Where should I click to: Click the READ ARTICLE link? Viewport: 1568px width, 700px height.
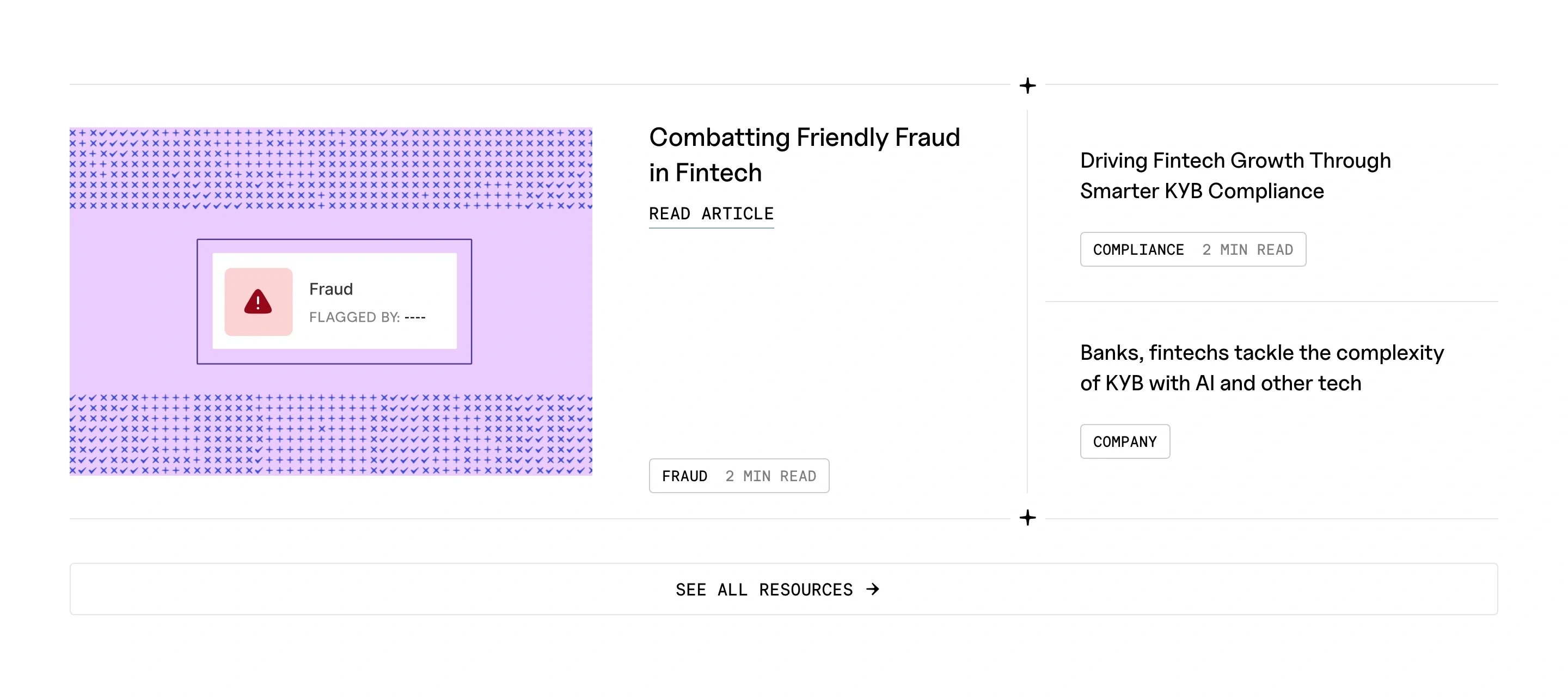click(711, 214)
